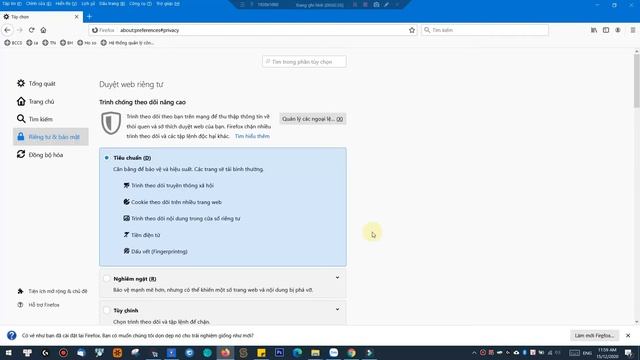Open the Công cụ menu
This screenshot has width=640, height=360.
[x=140, y=4]
